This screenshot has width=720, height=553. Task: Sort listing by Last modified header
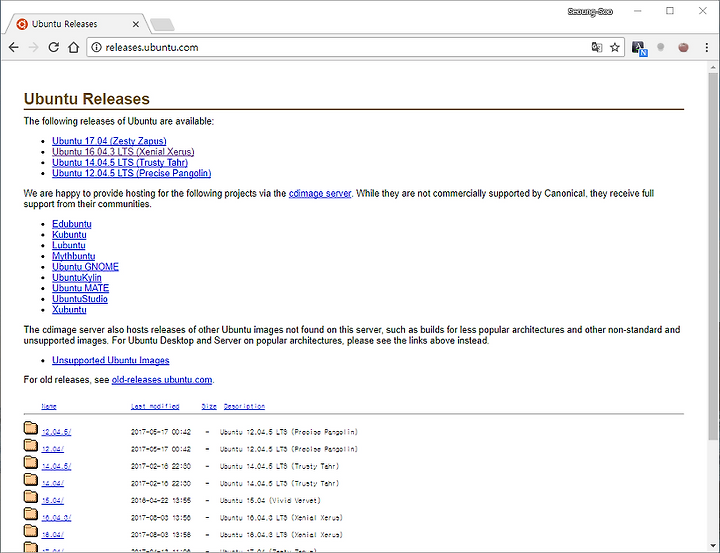tap(155, 406)
